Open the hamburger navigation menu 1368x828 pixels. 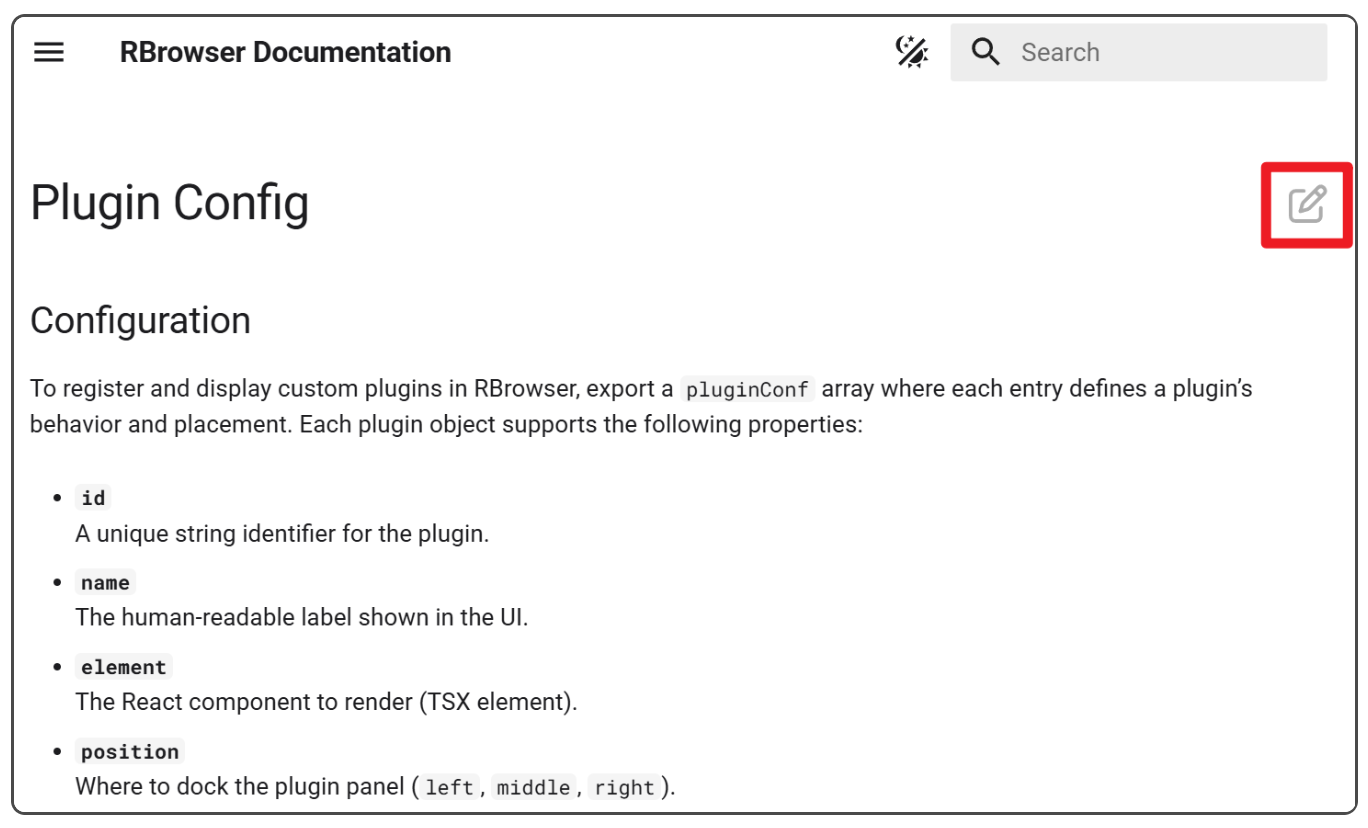click(x=49, y=52)
